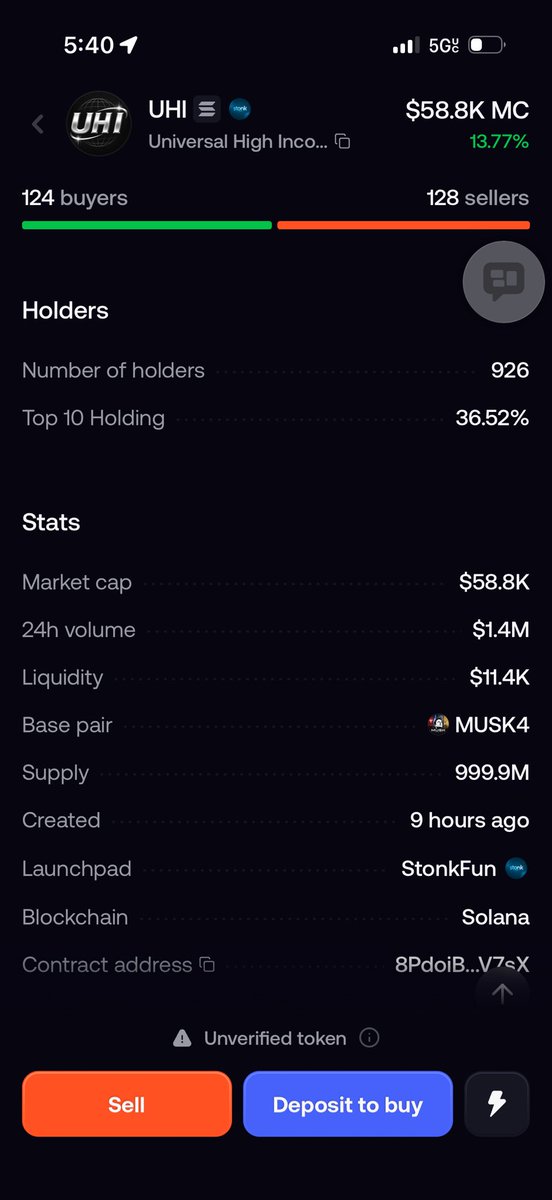Copy the contract address icon

coord(207,965)
